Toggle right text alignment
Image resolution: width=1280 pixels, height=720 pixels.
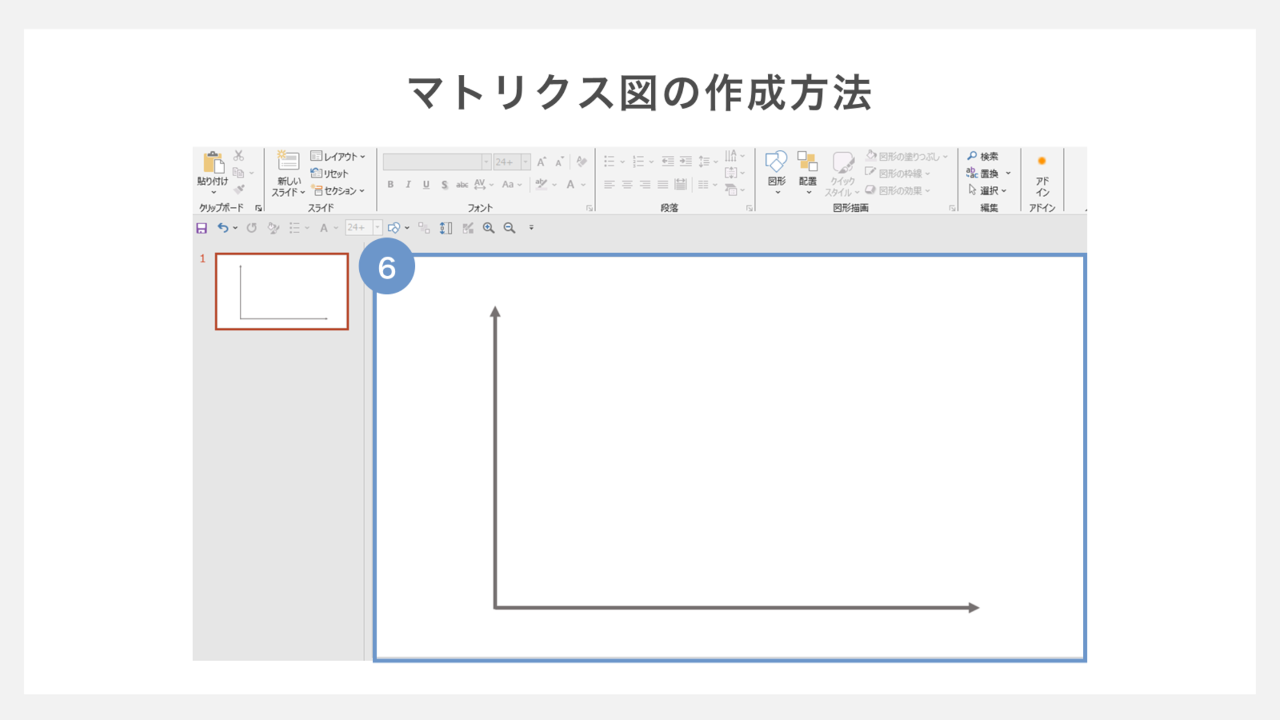click(645, 185)
